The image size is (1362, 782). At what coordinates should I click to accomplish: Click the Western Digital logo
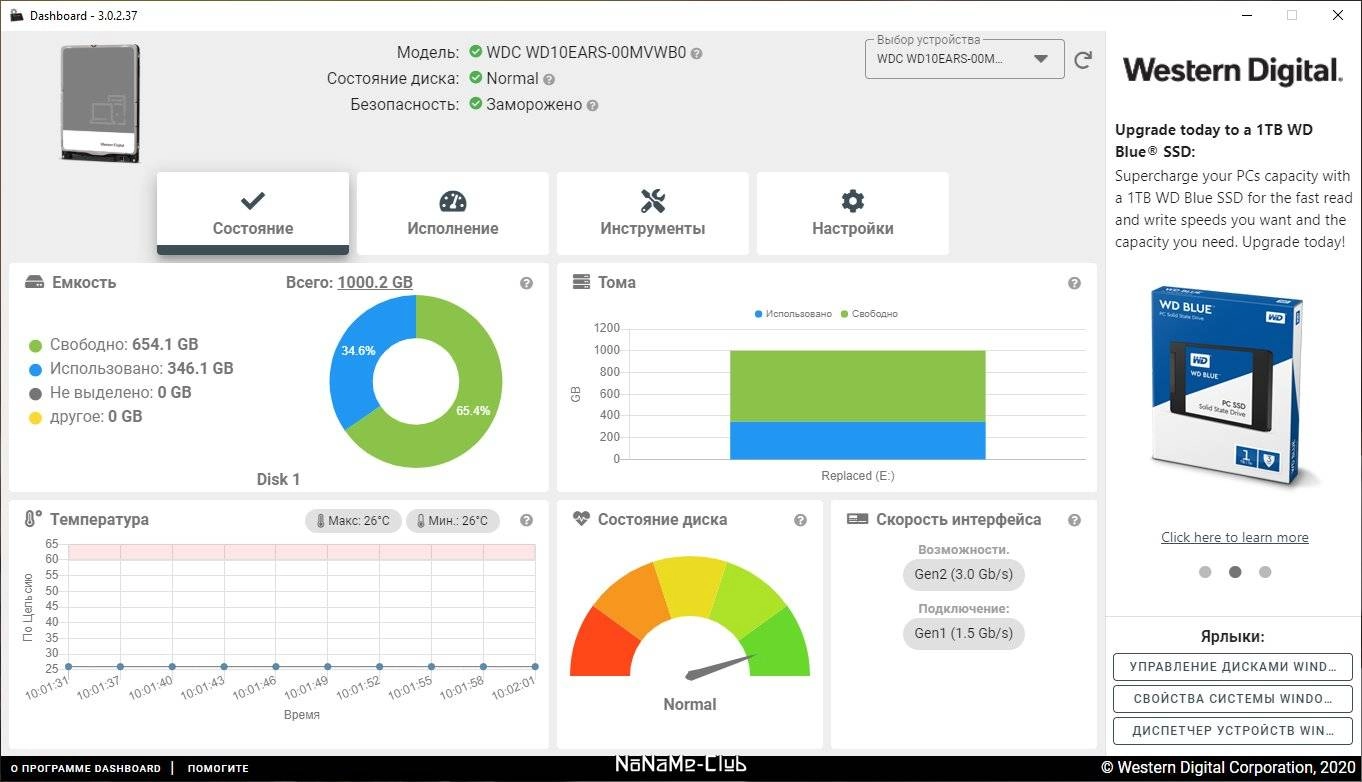point(1232,71)
